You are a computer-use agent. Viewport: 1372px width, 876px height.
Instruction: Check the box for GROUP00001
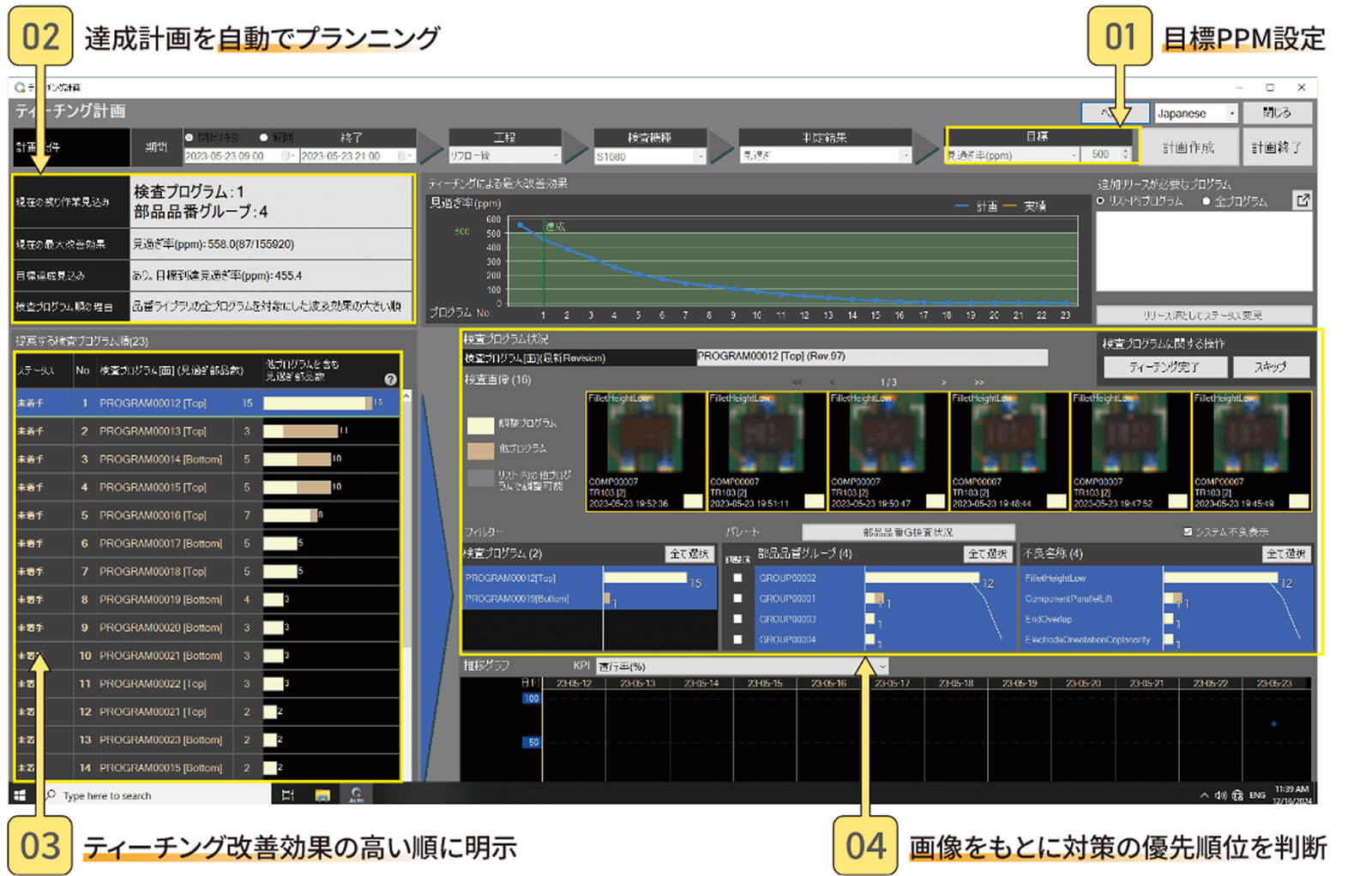[737, 598]
